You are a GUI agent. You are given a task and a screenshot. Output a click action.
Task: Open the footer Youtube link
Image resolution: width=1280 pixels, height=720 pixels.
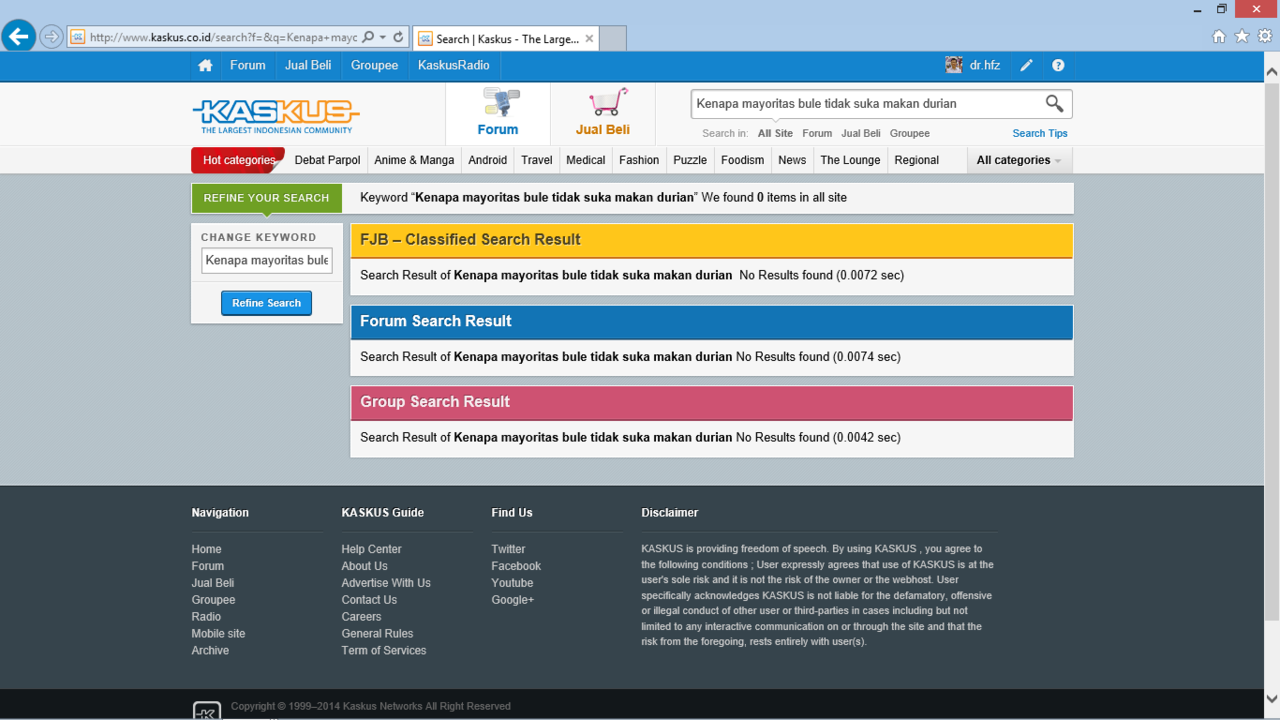coord(512,583)
